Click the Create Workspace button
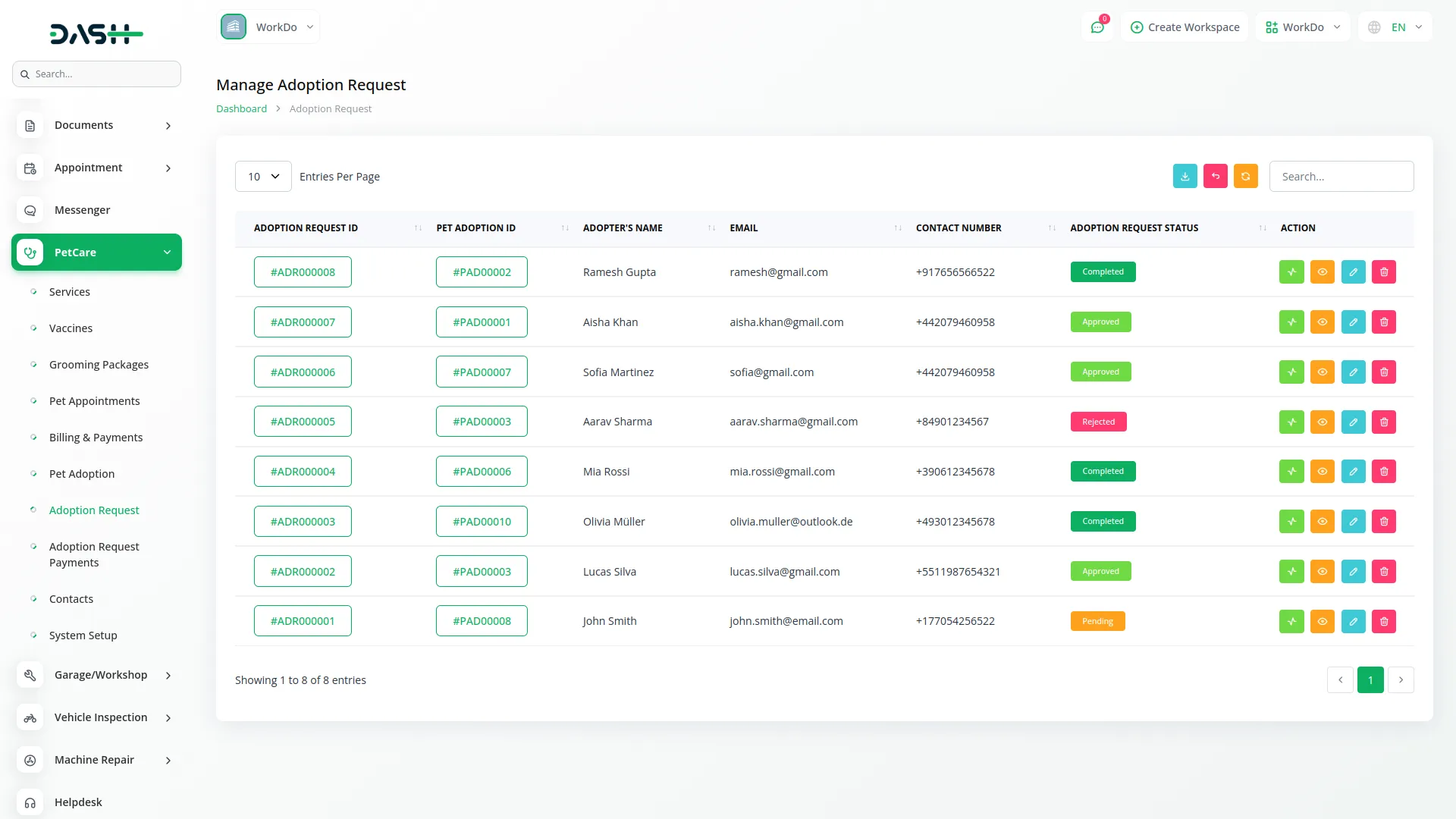 pyautogui.click(x=1185, y=27)
